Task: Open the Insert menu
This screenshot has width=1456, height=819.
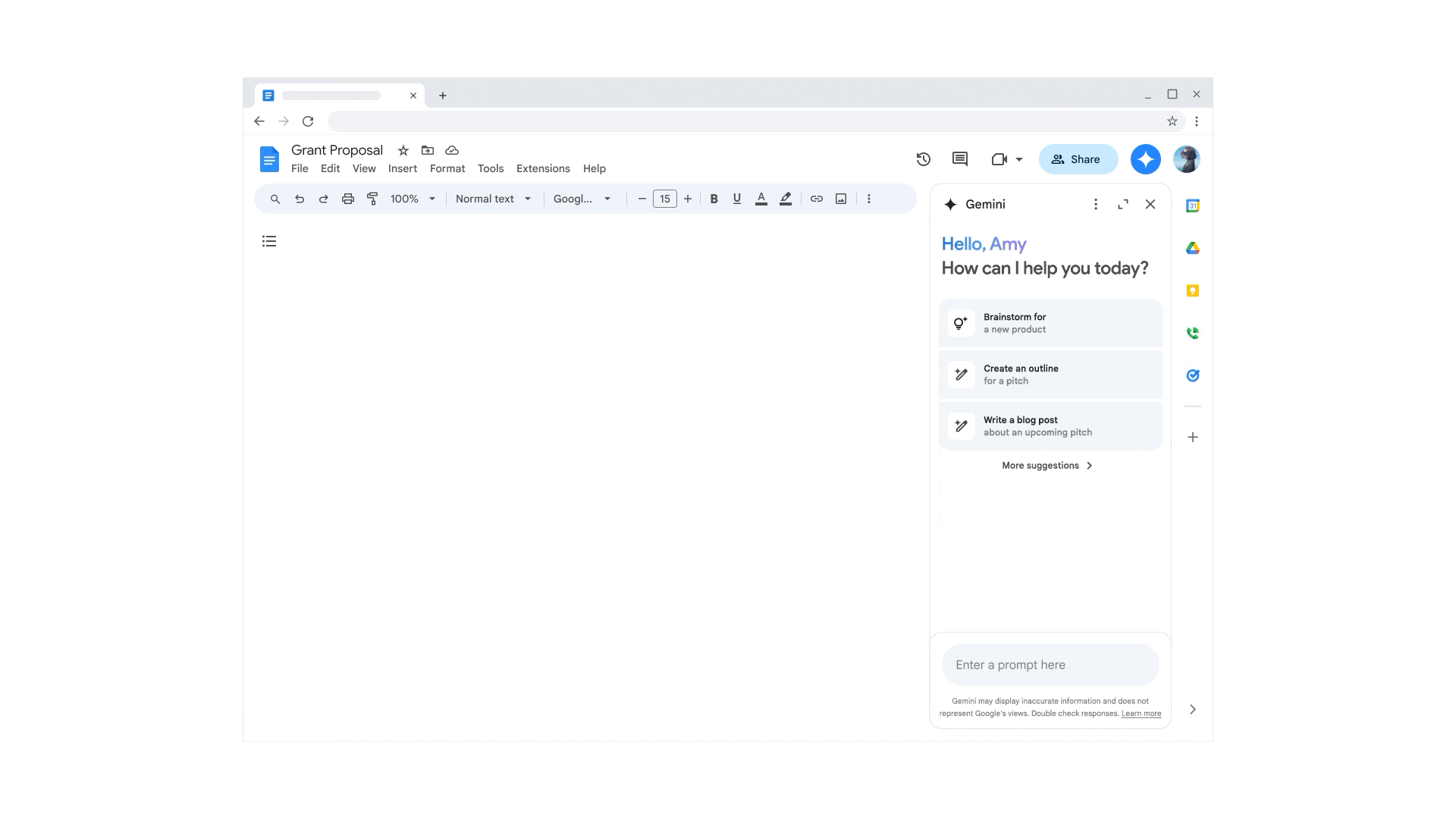Action: [x=403, y=168]
